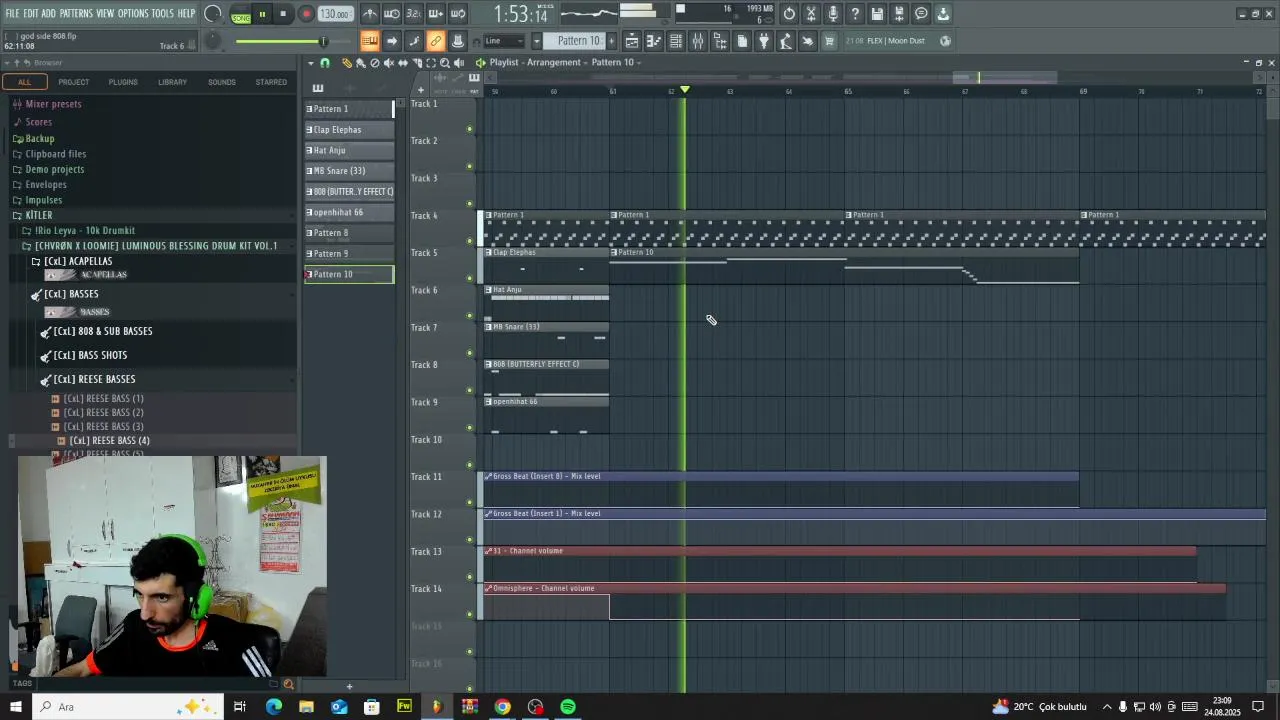Viewport: 1280px width, 720px height.
Task: Select openhihat 66 in pattern list
Action: 349,212
